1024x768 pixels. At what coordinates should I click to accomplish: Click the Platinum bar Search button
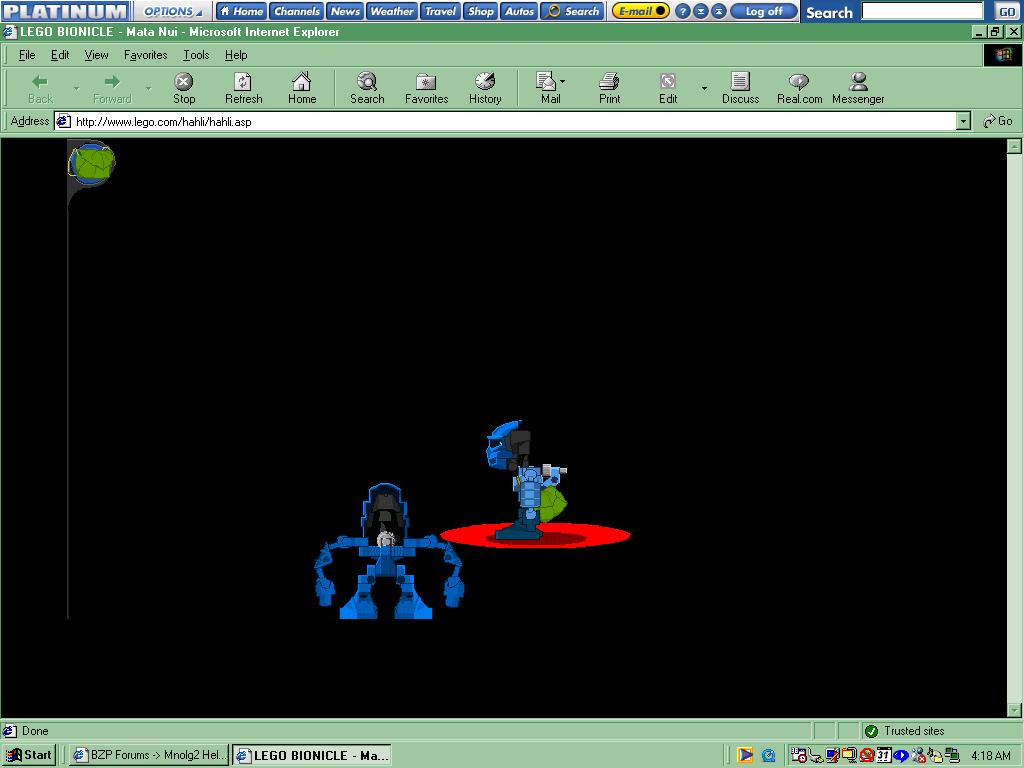point(573,11)
